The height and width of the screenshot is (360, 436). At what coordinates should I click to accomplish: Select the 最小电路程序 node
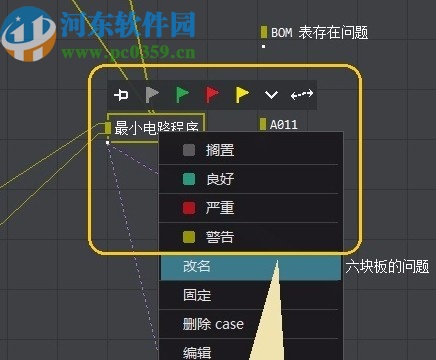click(156, 128)
